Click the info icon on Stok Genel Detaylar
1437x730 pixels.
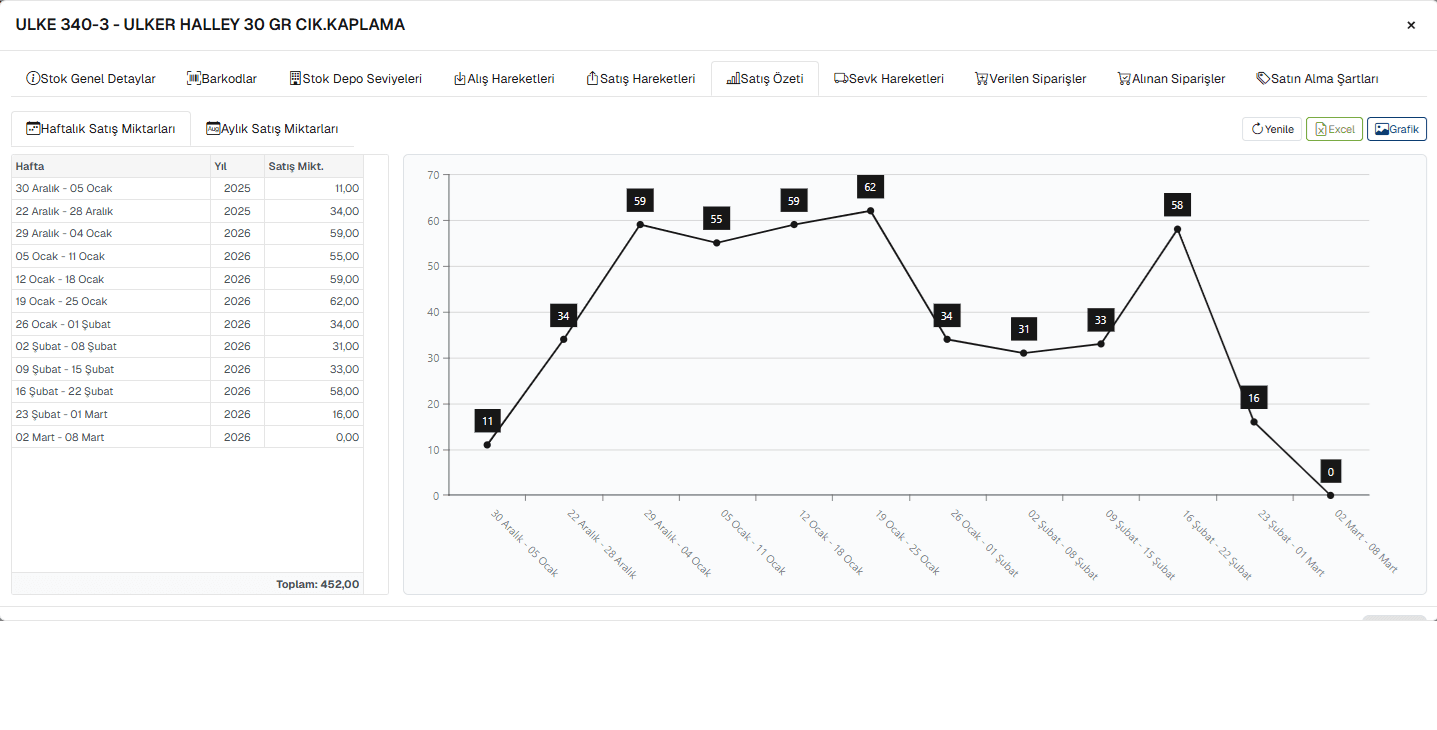pyautogui.click(x=33, y=78)
